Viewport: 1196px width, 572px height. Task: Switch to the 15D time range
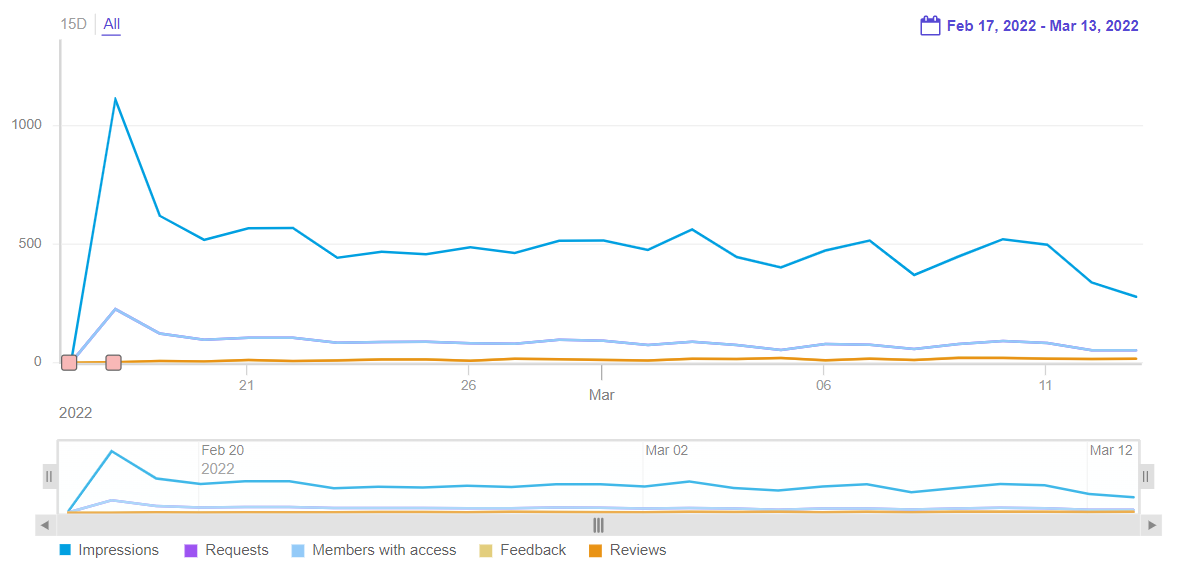(x=74, y=24)
